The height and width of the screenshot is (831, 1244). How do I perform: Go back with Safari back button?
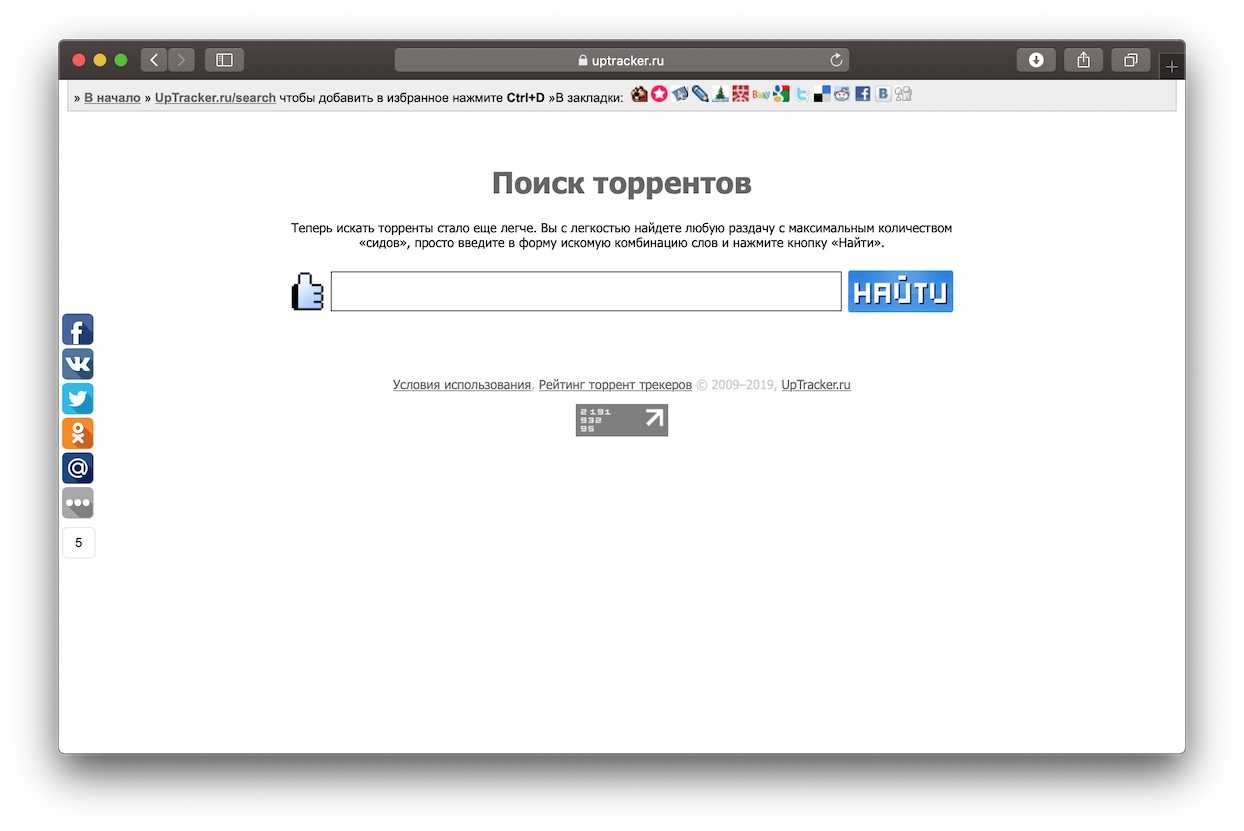[154, 60]
